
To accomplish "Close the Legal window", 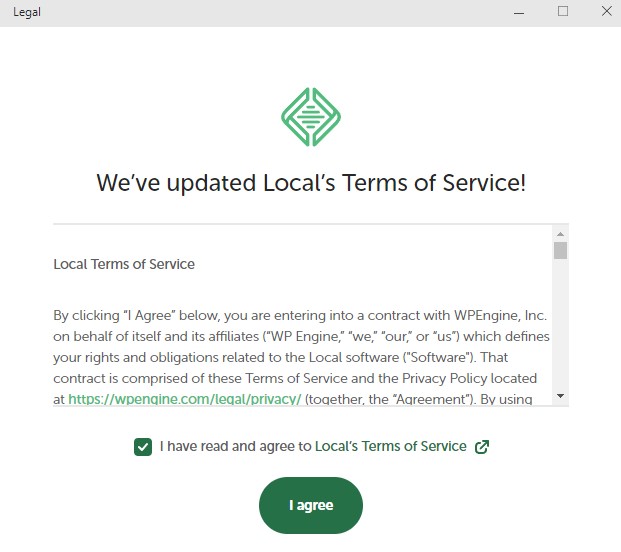I will pos(606,11).
